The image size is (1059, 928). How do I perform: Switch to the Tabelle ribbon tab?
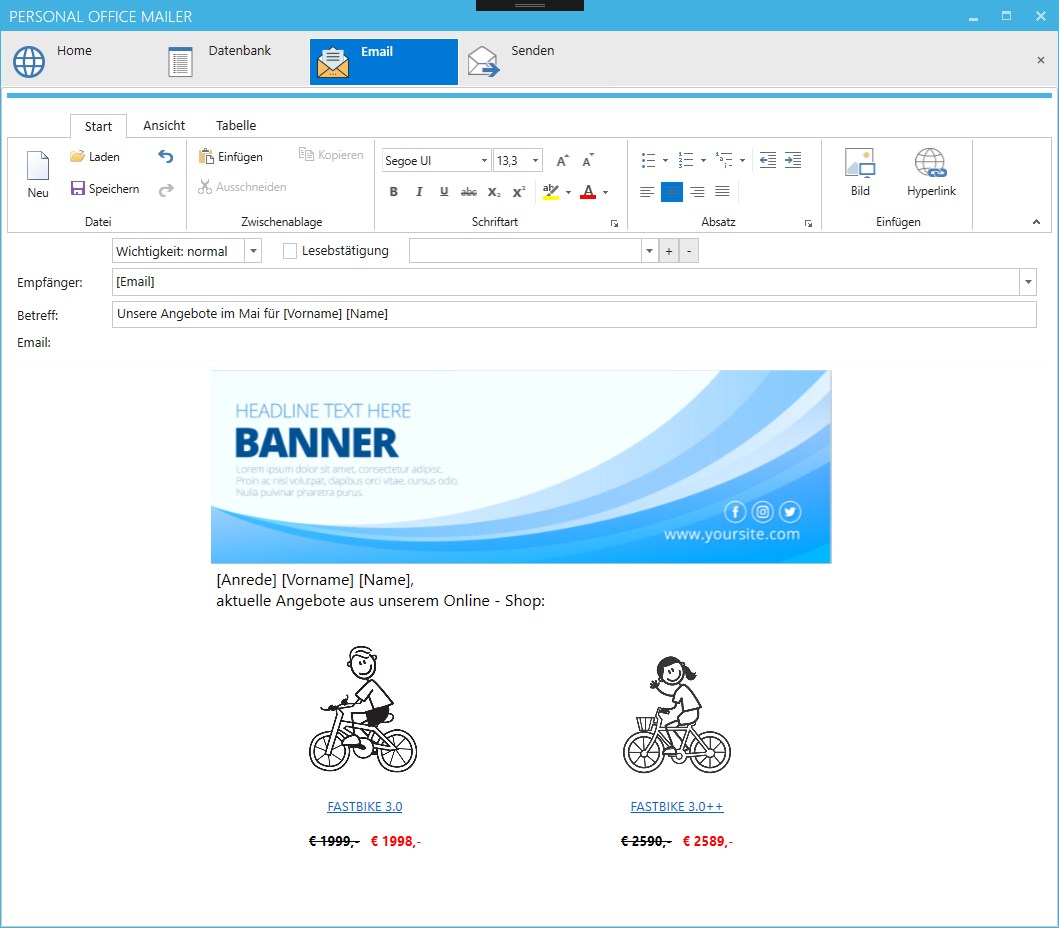[236, 126]
